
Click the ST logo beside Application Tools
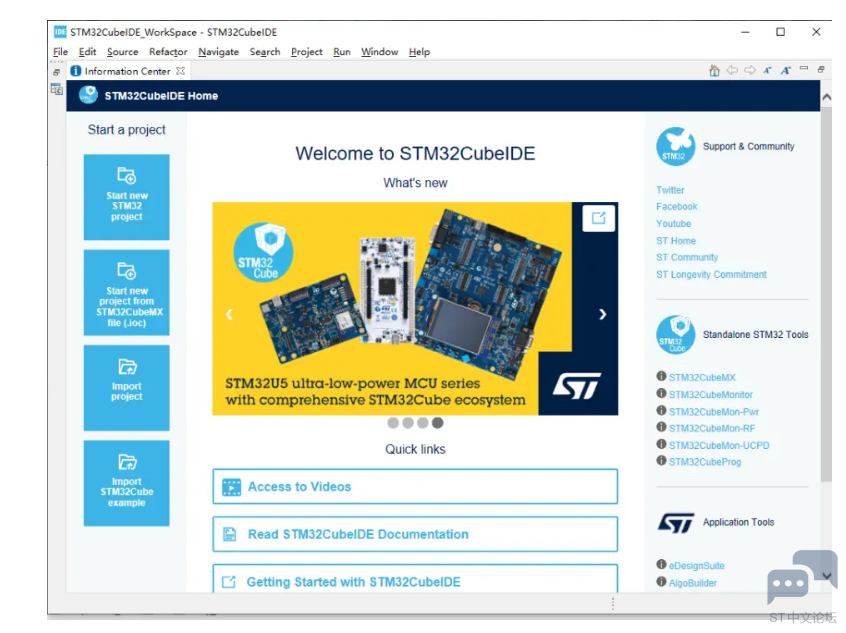[x=676, y=522]
